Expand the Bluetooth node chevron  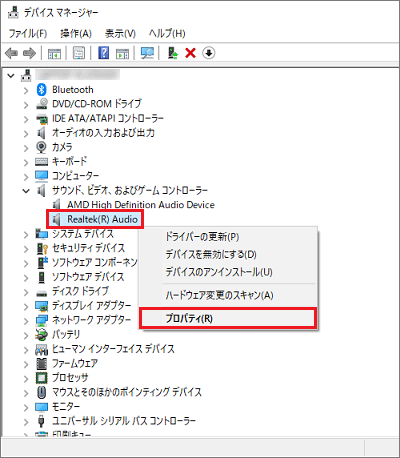pyautogui.click(x=26, y=90)
